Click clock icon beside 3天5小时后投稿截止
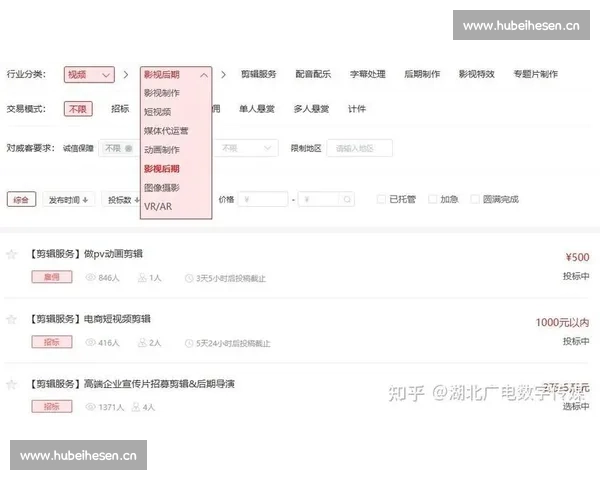The height and width of the screenshot is (480, 600). tap(189, 278)
